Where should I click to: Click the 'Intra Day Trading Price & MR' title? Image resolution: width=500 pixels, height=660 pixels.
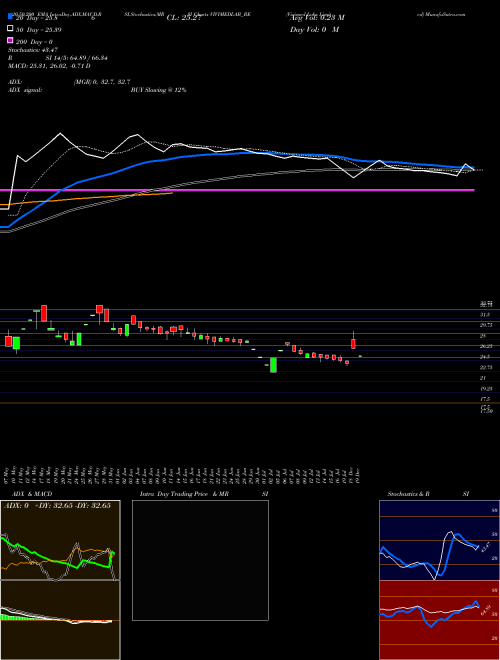coord(184,494)
